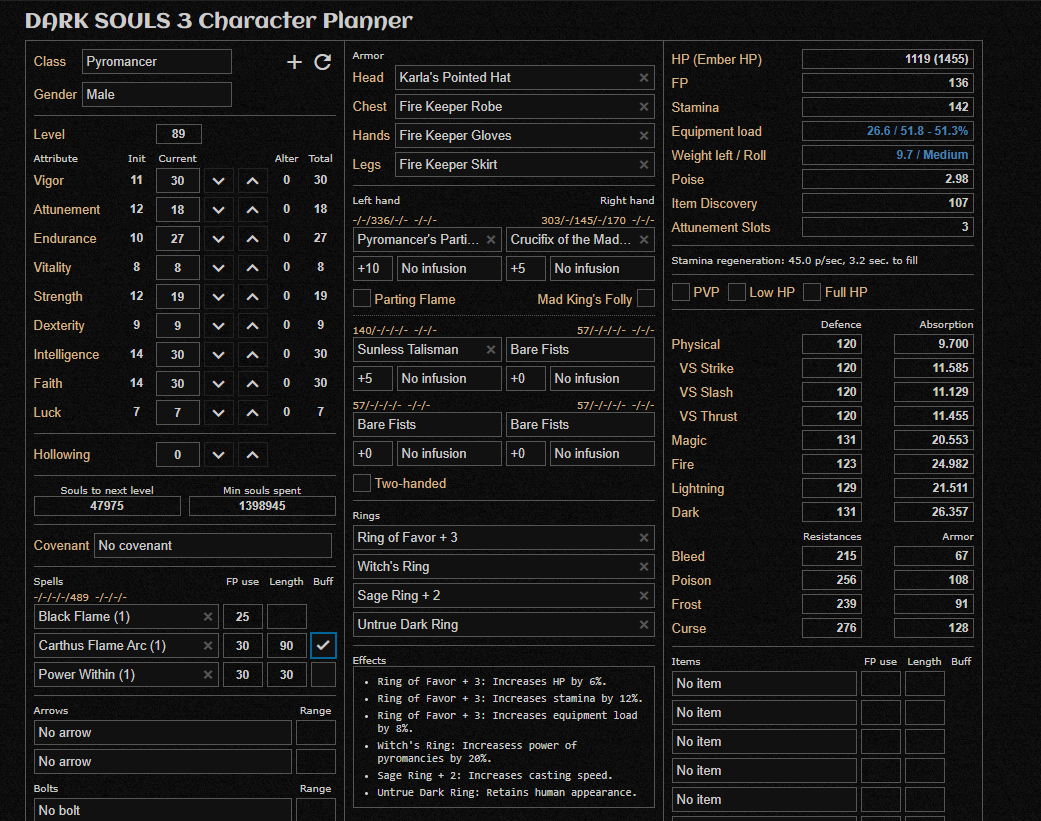Decrease Vigor with the down chevron
The width and height of the screenshot is (1041, 821).
coord(218,181)
